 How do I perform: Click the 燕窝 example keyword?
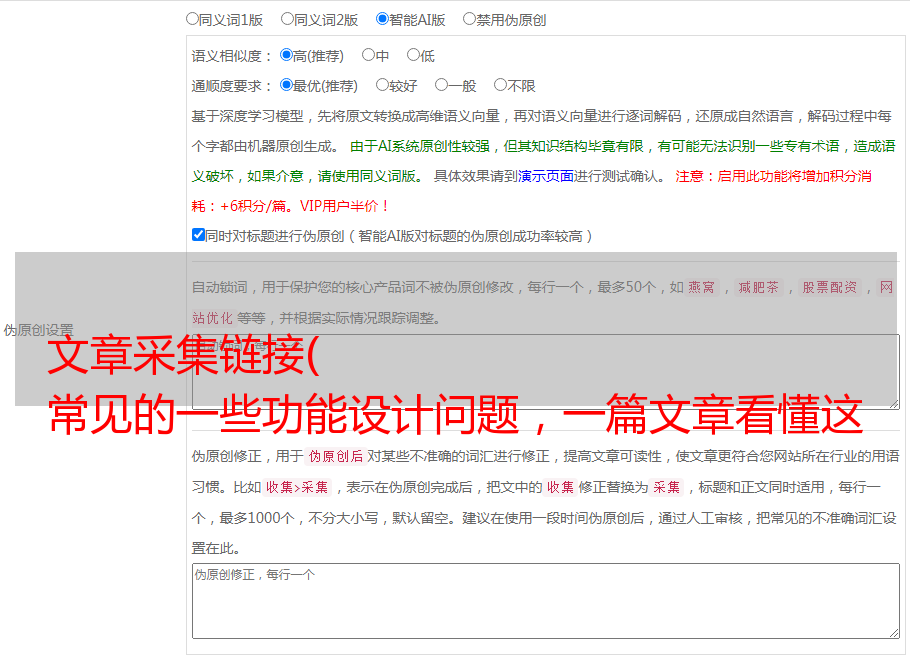tap(702, 287)
